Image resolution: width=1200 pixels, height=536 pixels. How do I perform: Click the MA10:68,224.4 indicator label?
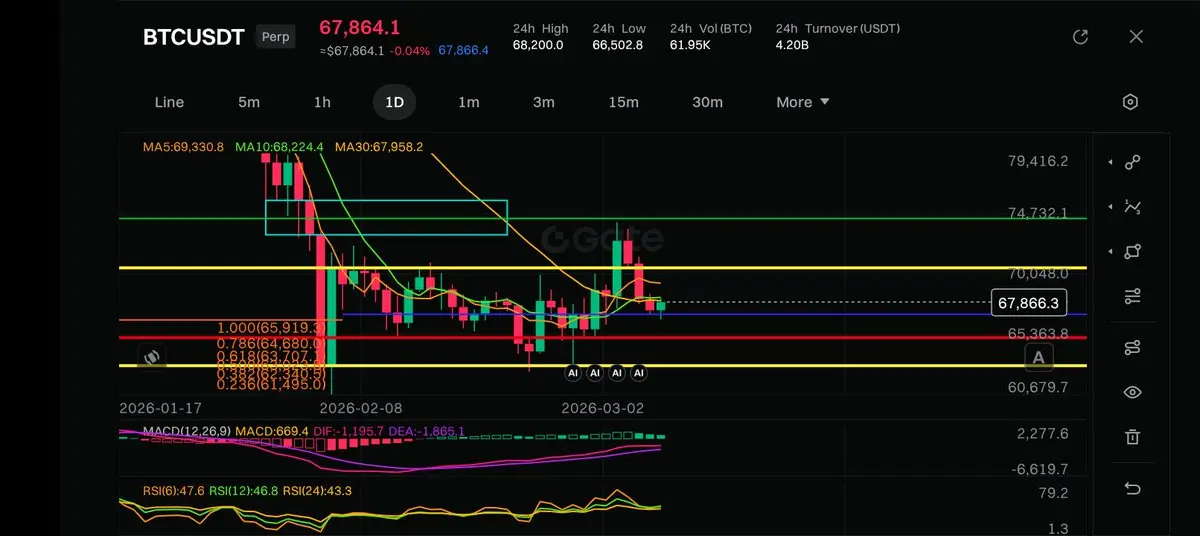click(279, 147)
